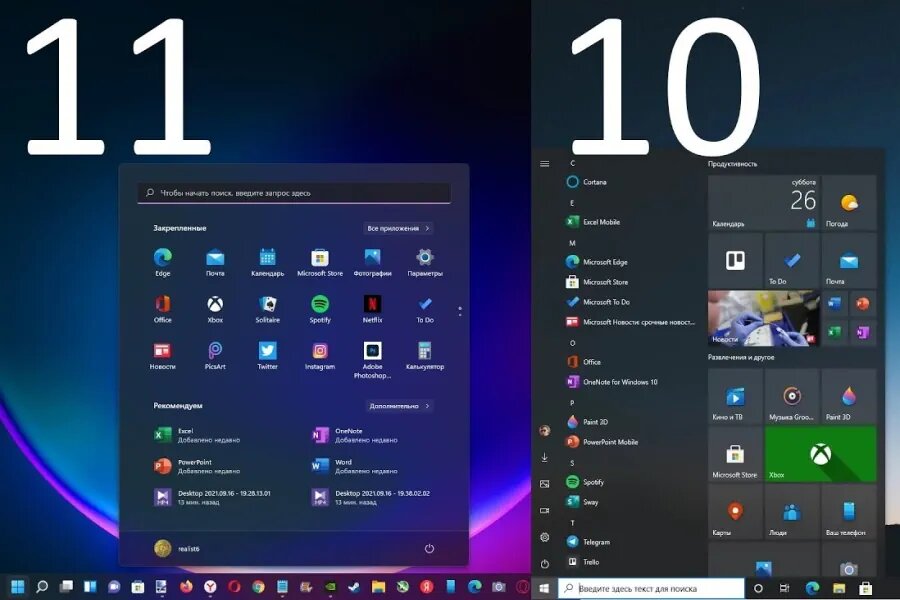Select OneNote for Windows 10 entry

pos(611,382)
